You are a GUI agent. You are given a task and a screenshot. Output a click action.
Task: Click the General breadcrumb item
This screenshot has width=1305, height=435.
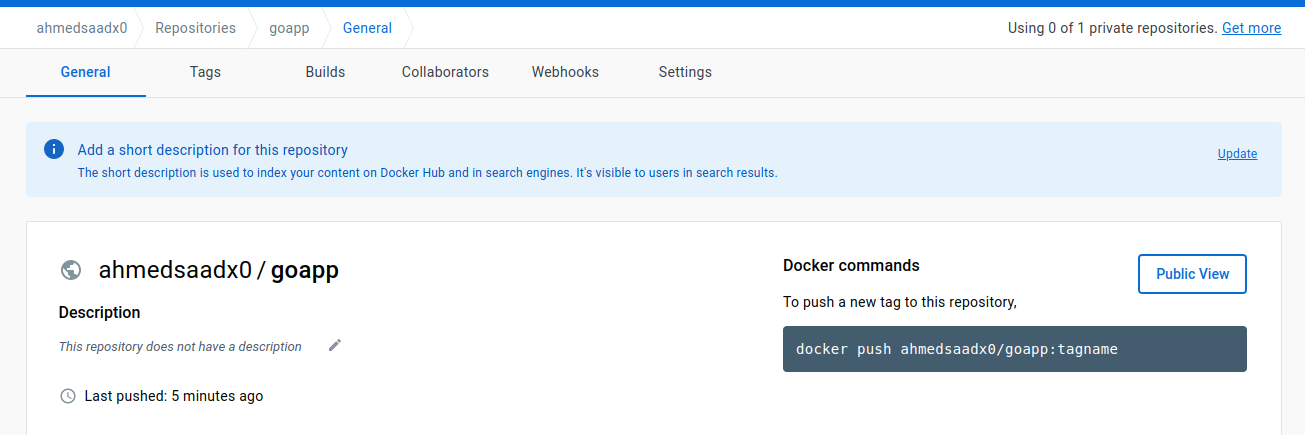tap(367, 28)
